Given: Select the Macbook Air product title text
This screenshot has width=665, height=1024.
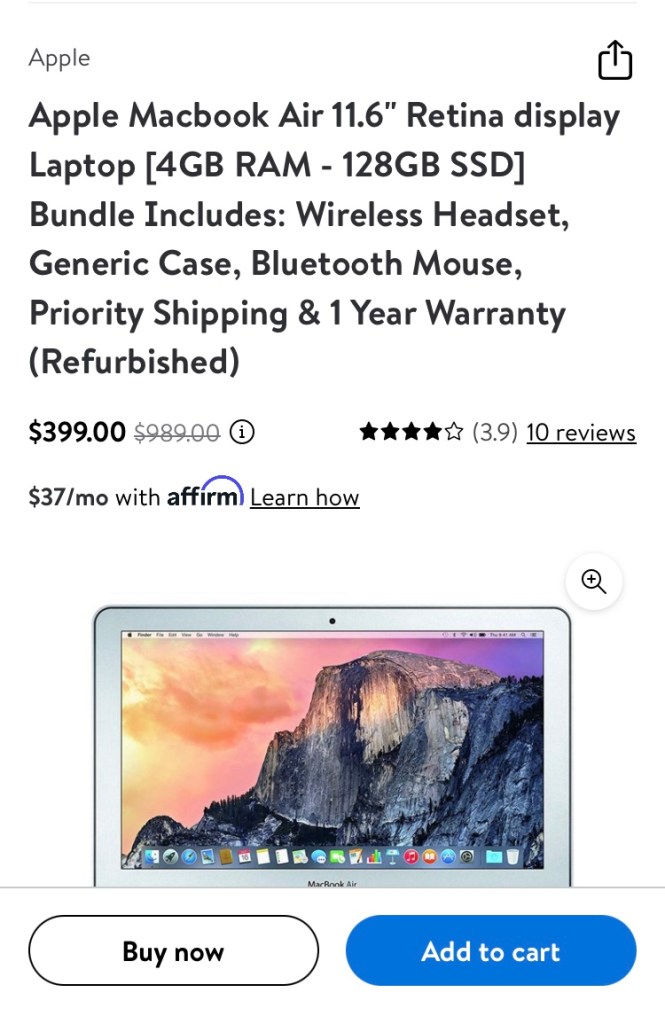Looking at the screenshot, I should tap(325, 238).
